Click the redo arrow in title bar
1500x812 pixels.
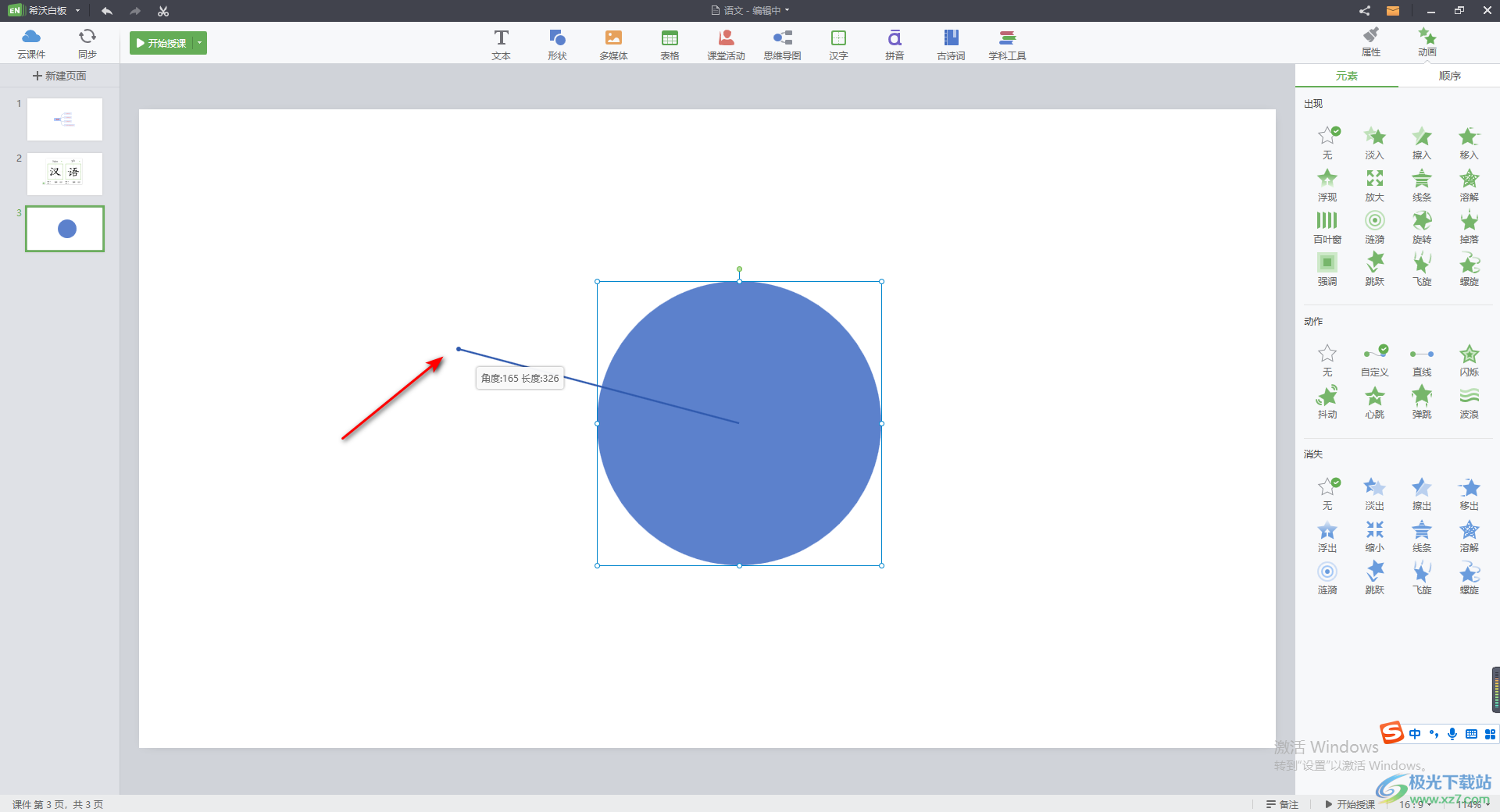(x=135, y=11)
